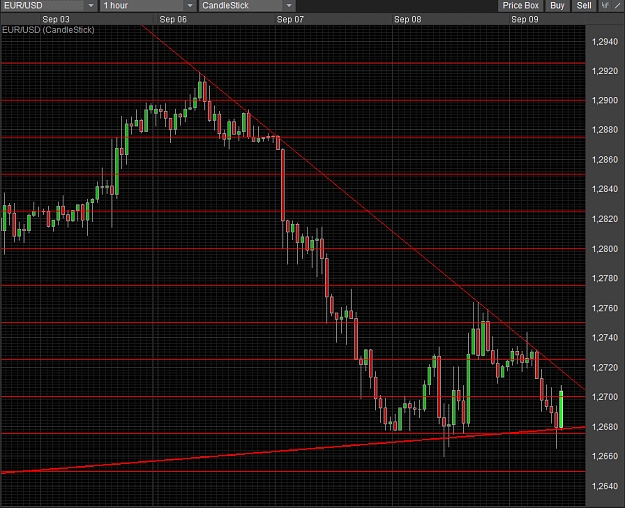Screen dimensions: 625x508
Task: Click the Buy button
Action: 557,6
